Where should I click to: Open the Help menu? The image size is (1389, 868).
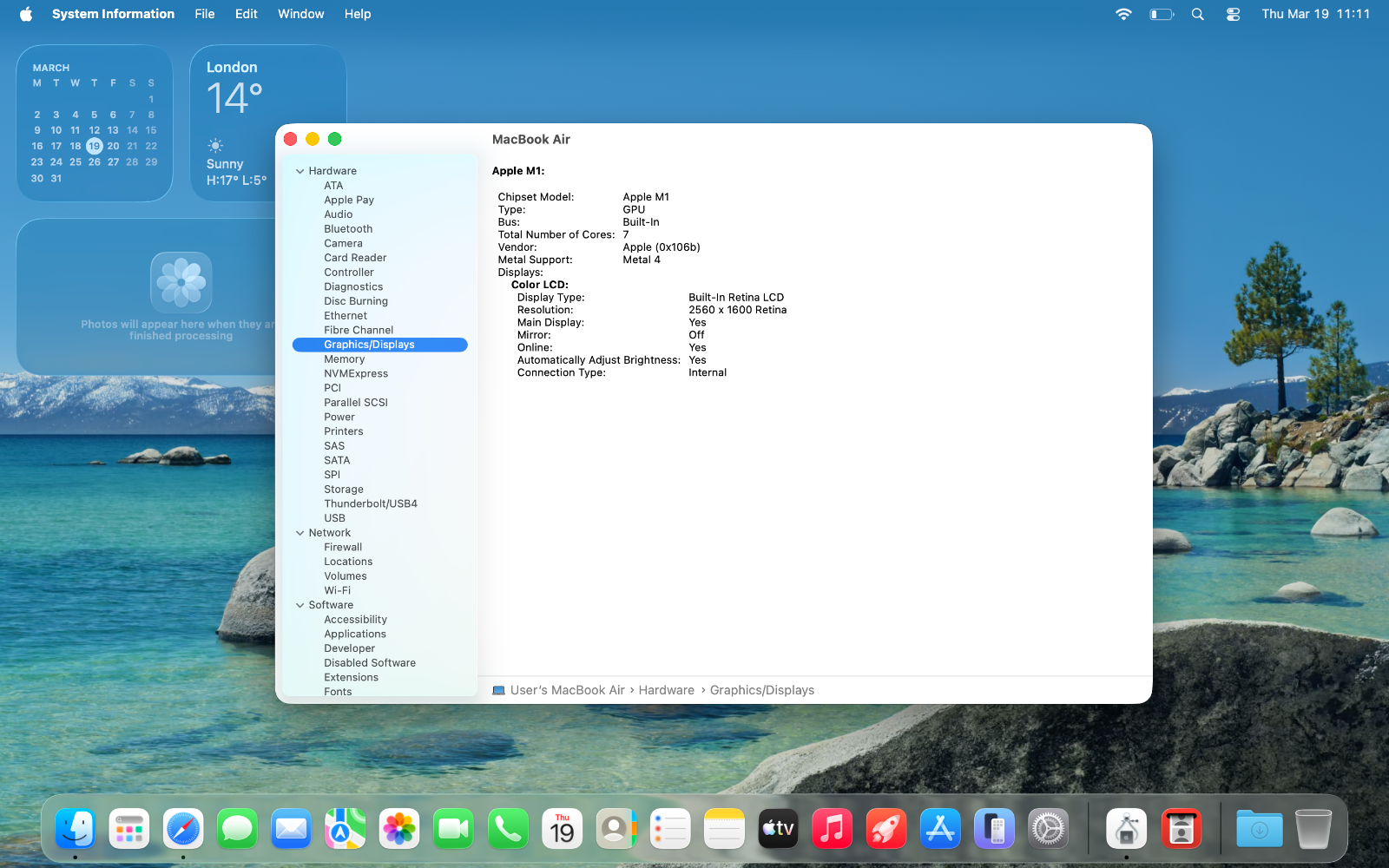click(x=358, y=14)
